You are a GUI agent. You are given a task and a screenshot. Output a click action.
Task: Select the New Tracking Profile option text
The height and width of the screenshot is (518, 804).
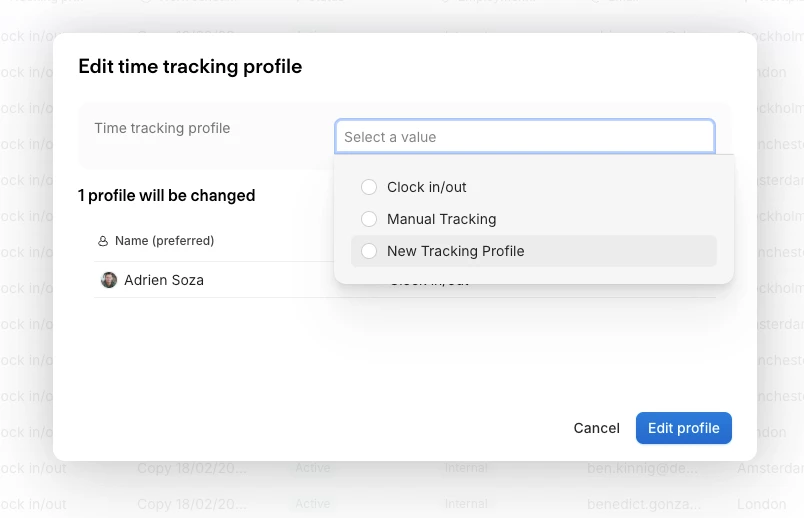[x=455, y=251]
